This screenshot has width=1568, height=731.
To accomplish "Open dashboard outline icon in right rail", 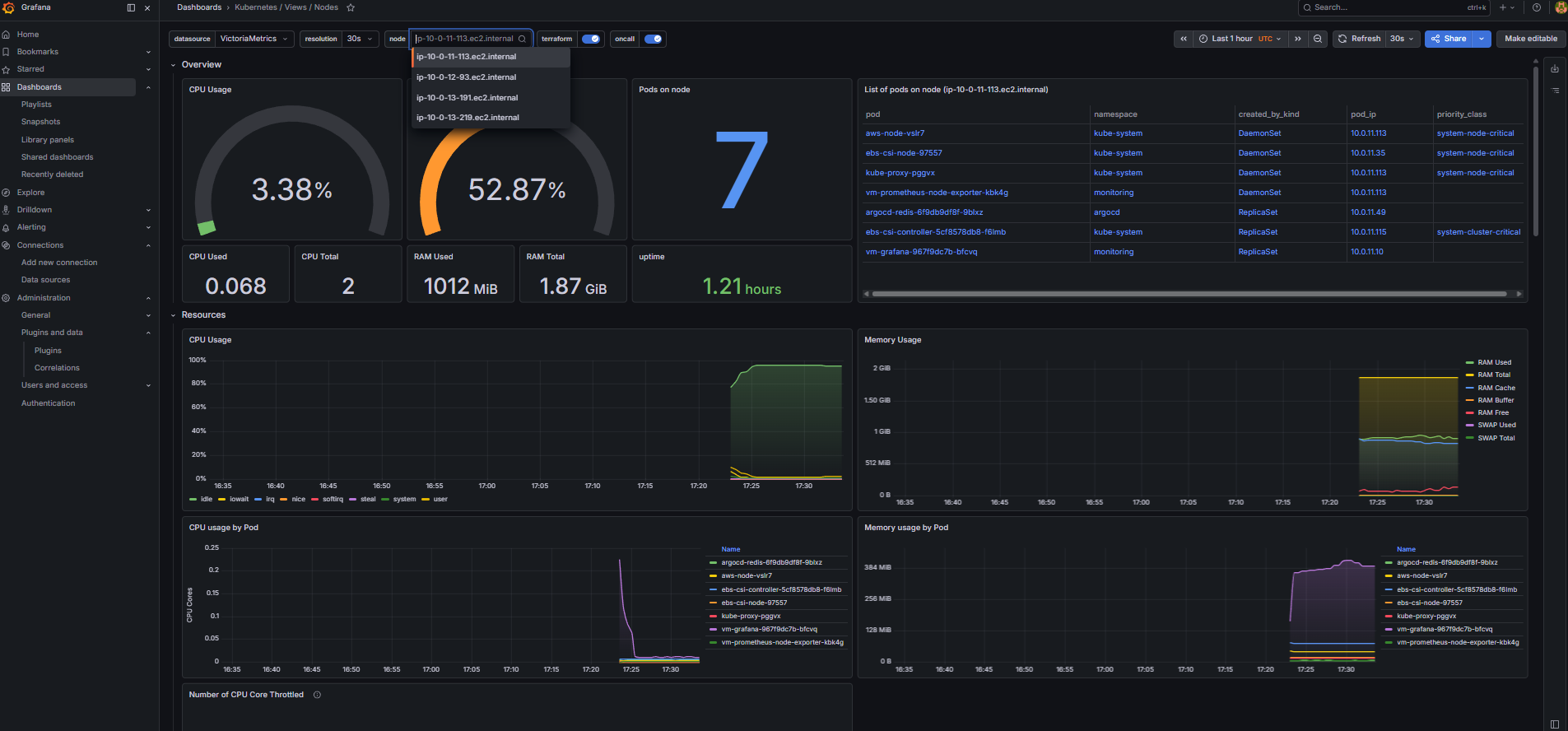I will tap(1555, 91).
